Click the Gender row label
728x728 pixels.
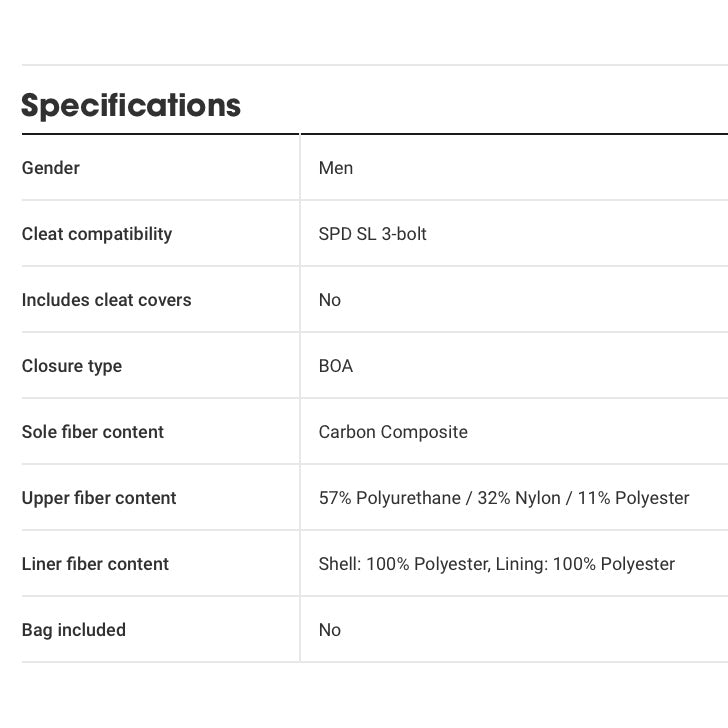click(51, 168)
